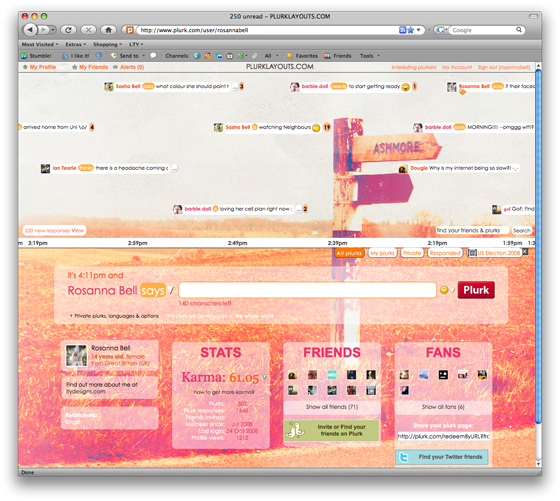The width and height of the screenshot is (560, 501).
Task: Click the share plurk page URL field
Action: (x=443, y=436)
